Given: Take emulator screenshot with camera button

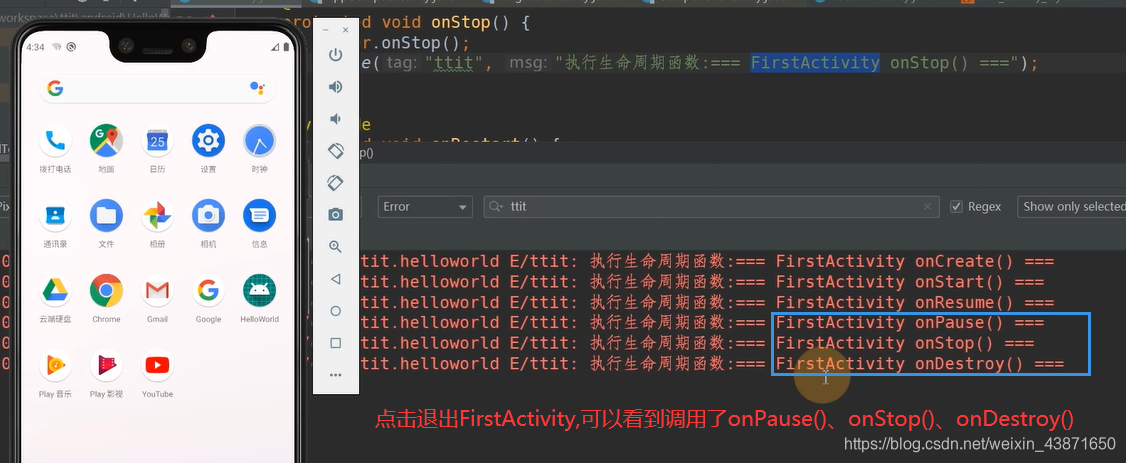Looking at the screenshot, I should (335, 215).
